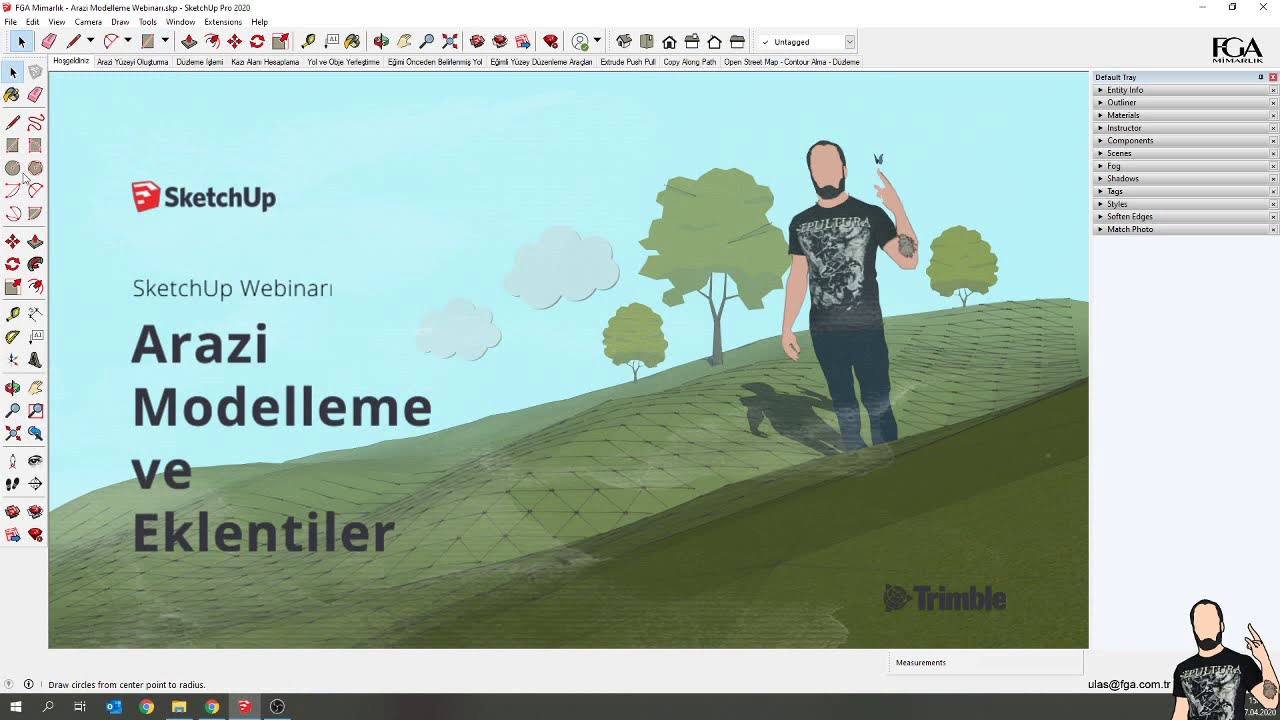The image size is (1280, 720).
Task: Activate the Look Around eye tool
Action: pyautogui.click(x=35, y=461)
